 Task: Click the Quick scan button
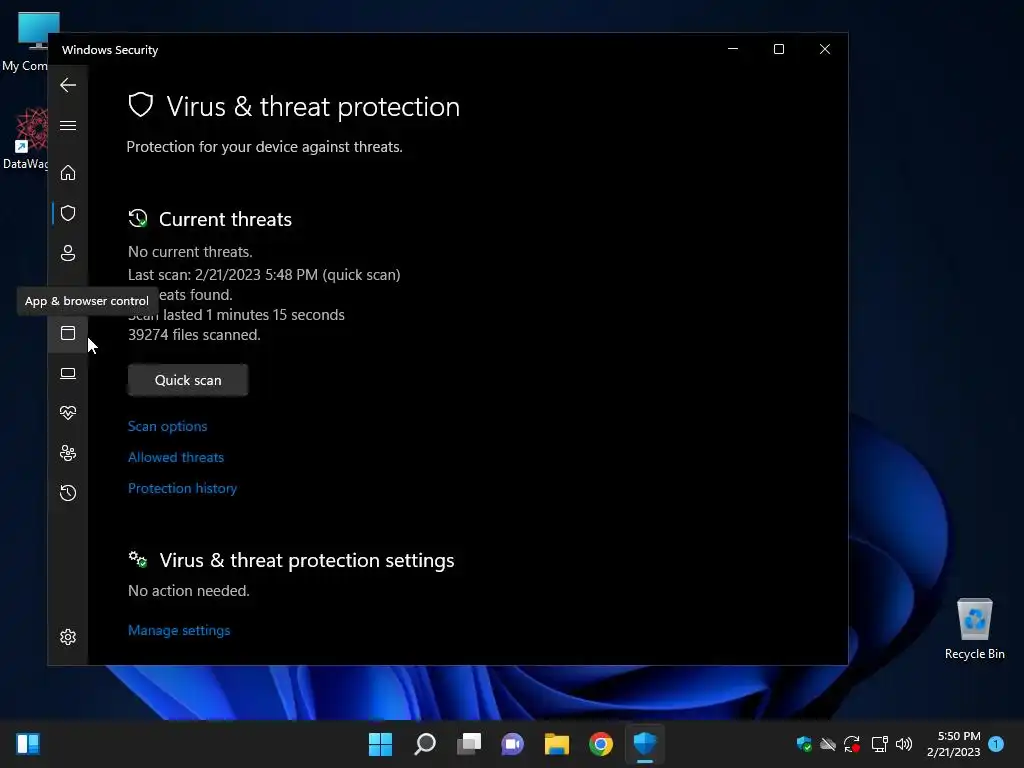coord(188,380)
